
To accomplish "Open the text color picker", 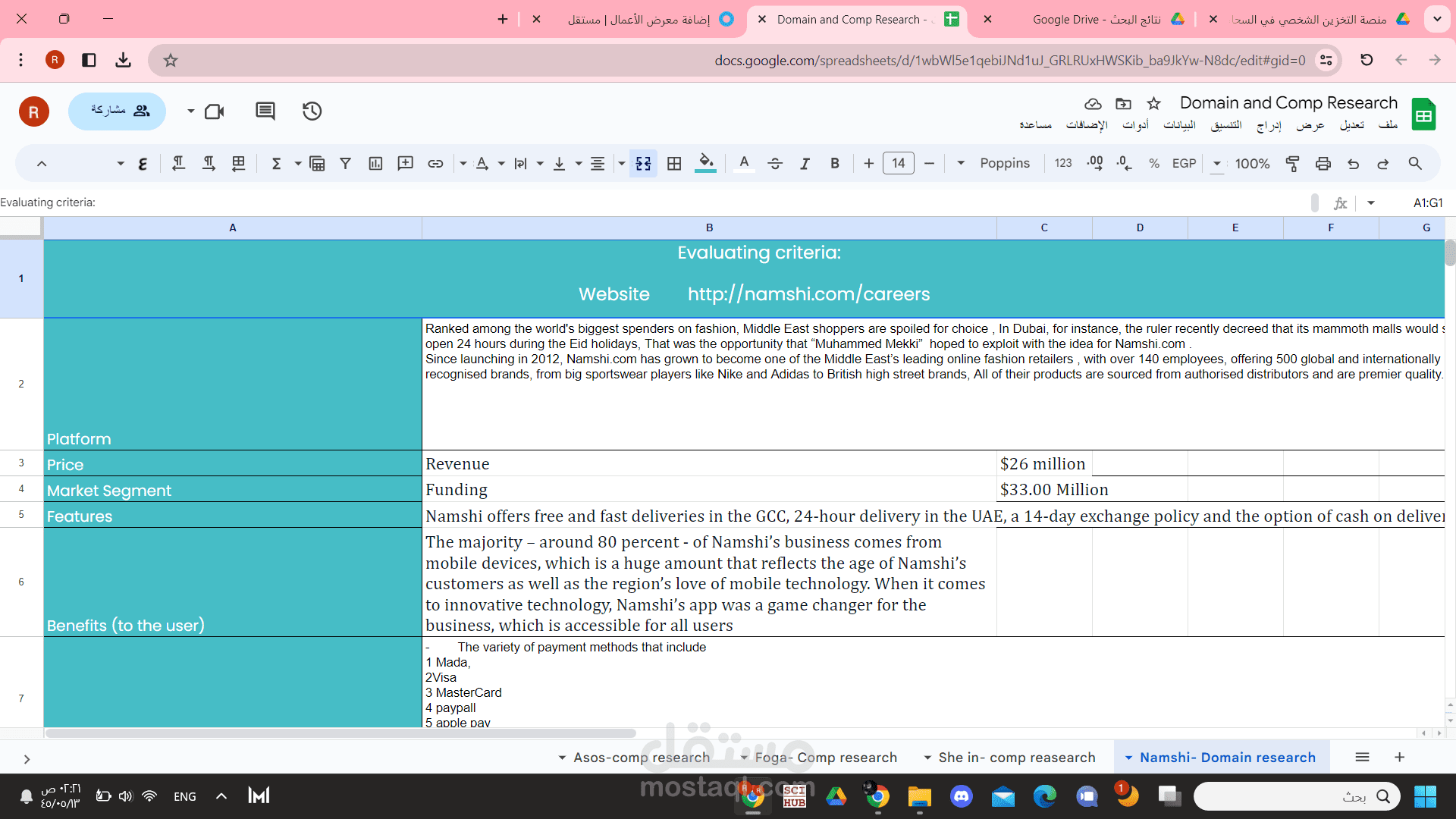I will [x=745, y=163].
